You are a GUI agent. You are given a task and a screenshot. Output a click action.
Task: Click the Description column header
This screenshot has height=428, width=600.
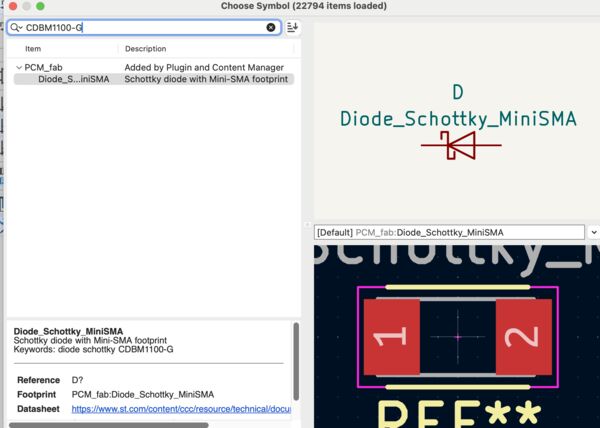[145, 49]
